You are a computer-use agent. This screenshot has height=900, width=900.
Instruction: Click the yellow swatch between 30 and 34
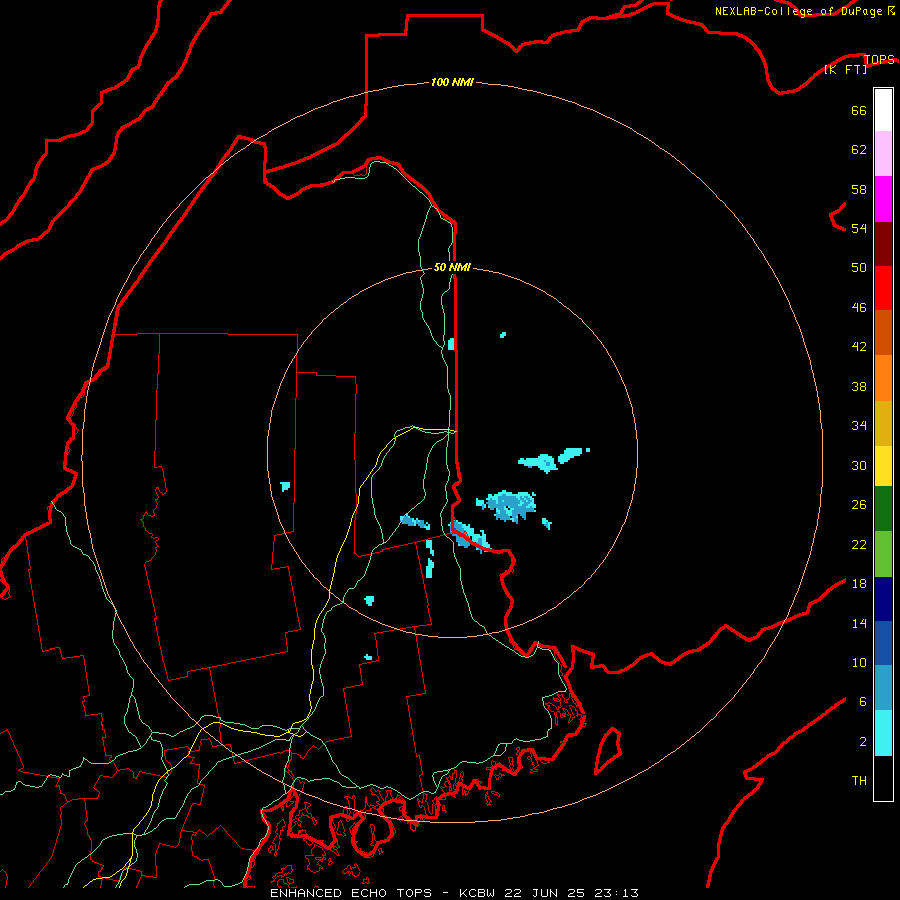pos(883,466)
